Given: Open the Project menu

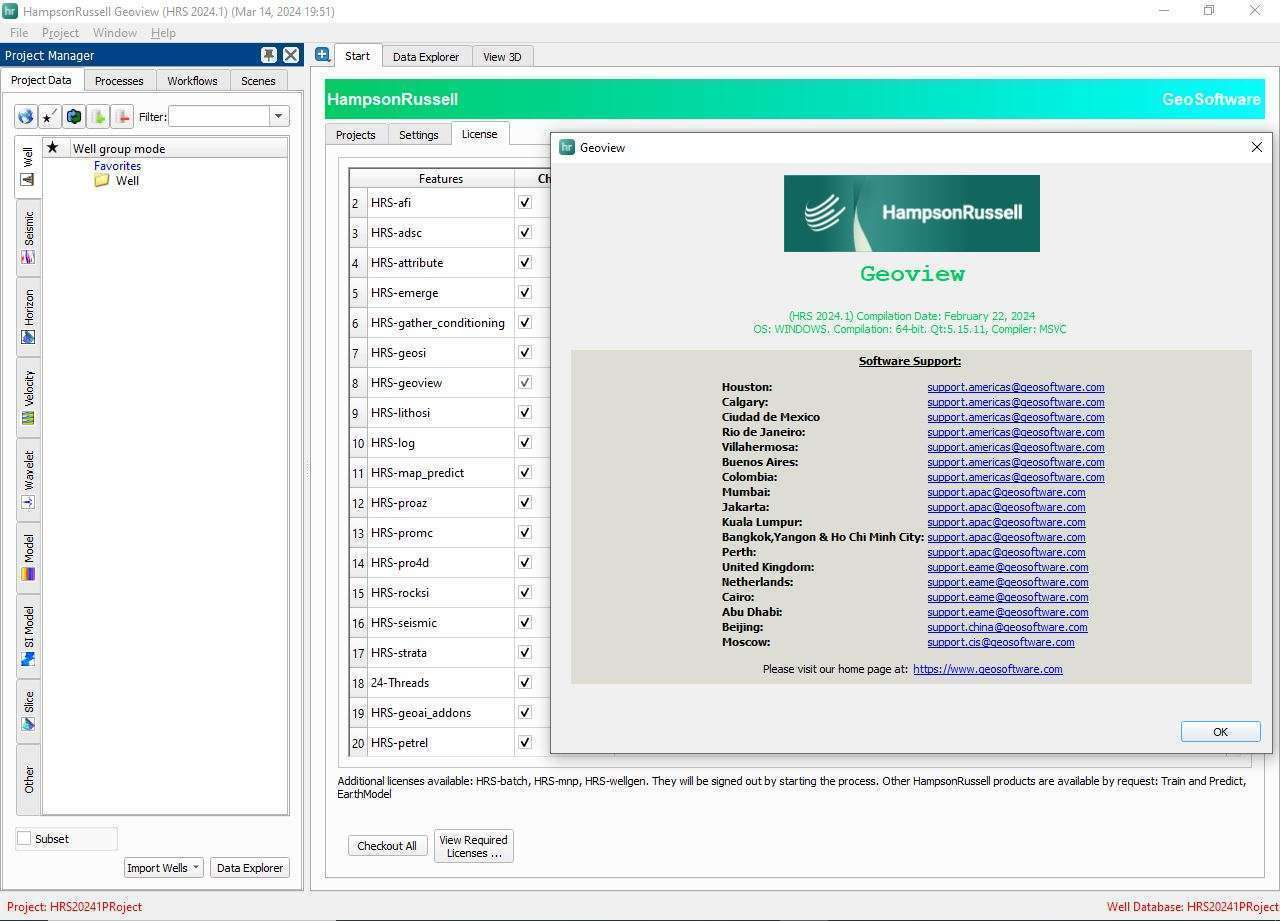Looking at the screenshot, I should [x=60, y=32].
